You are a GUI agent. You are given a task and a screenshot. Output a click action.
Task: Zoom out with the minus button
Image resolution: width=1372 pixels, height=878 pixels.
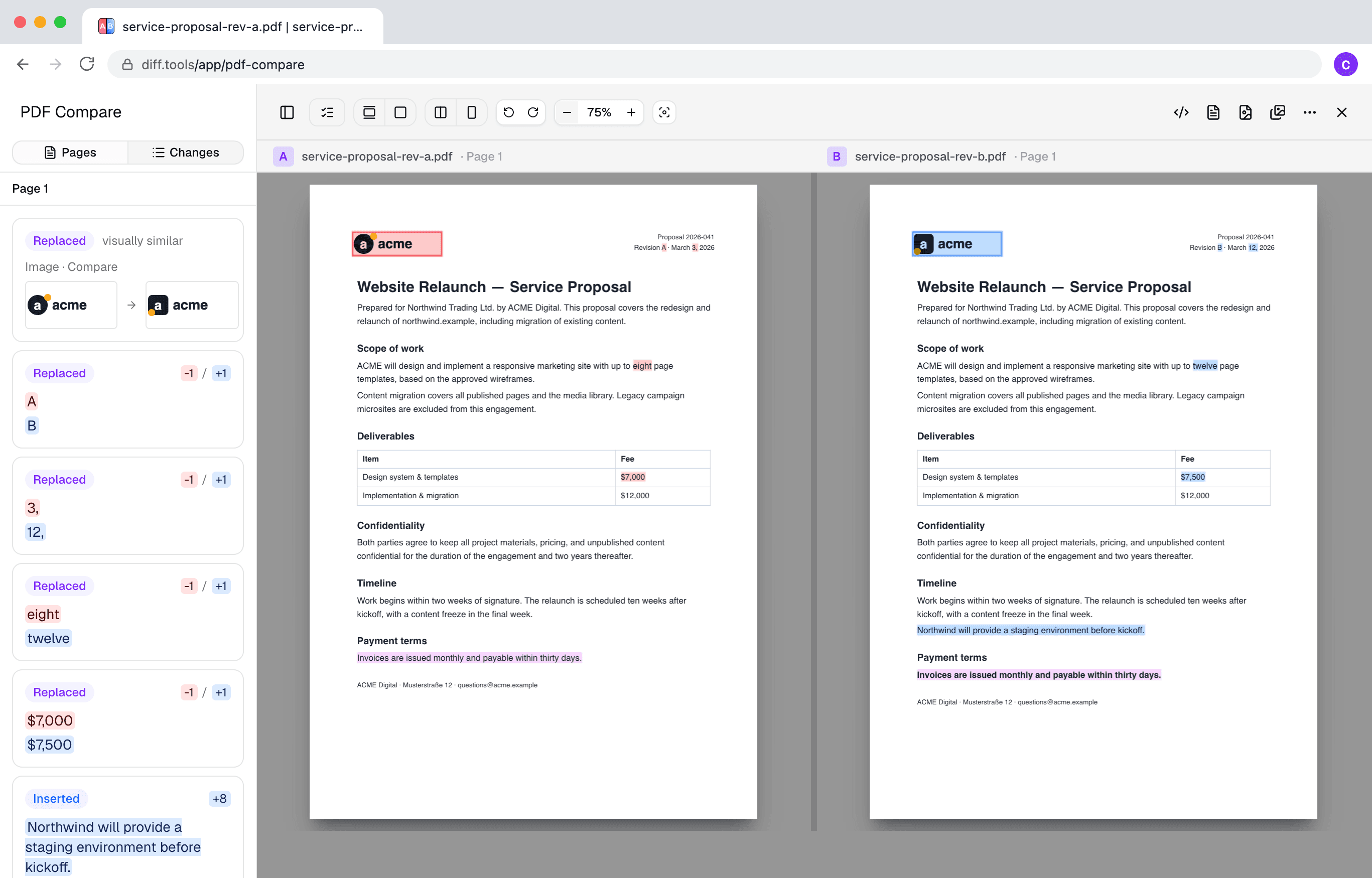(567, 112)
